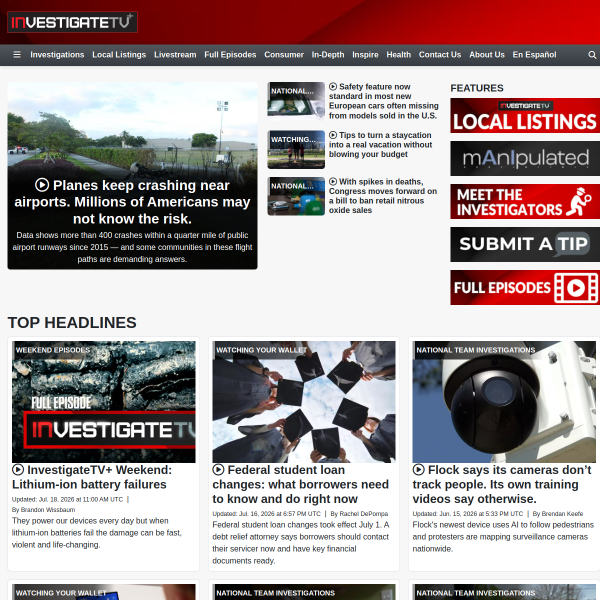Click Meet the Investigators banner
This screenshot has height=600, width=600.
(525, 202)
